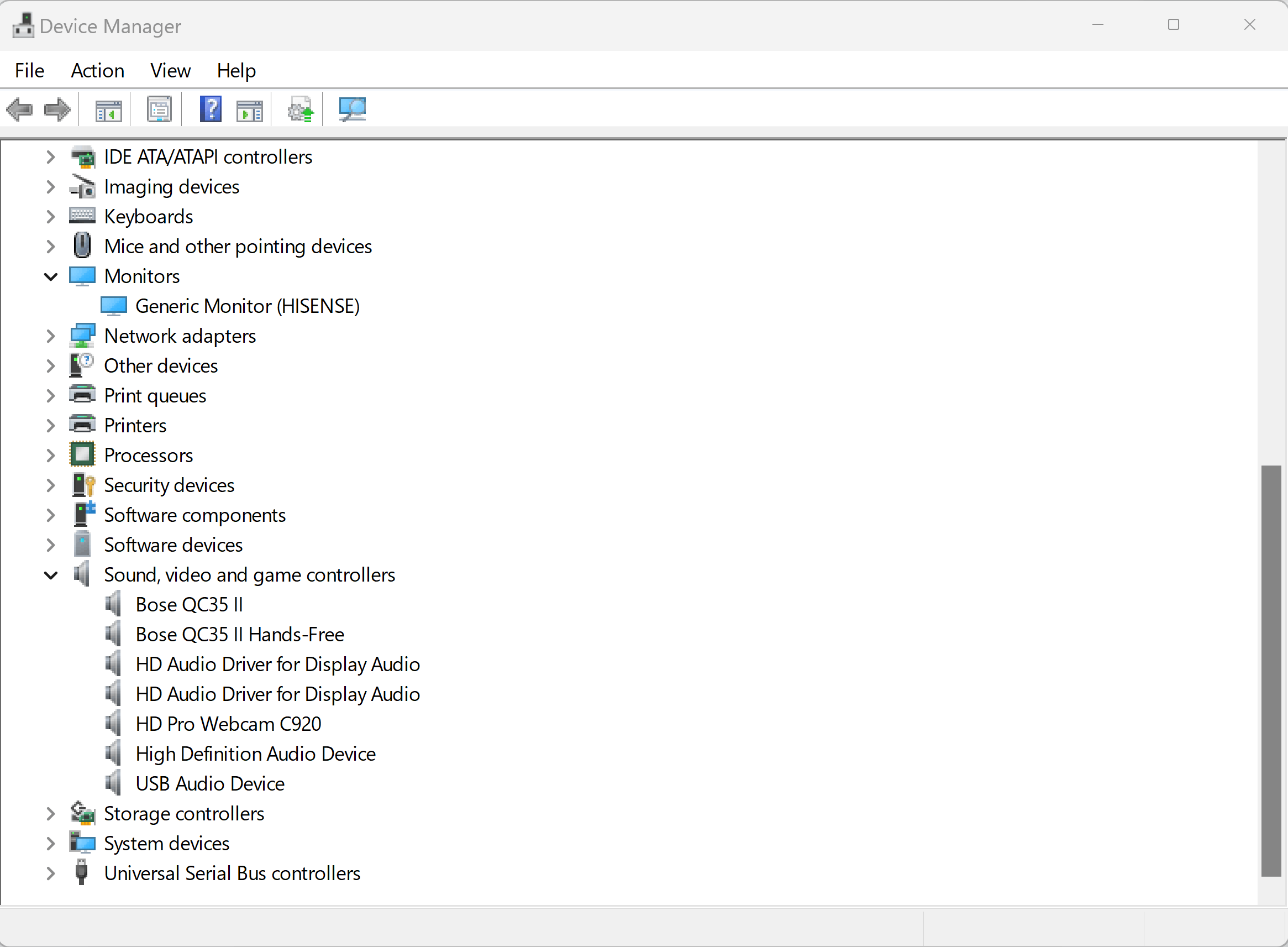Image resolution: width=1288 pixels, height=947 pixels.
Task: Expand the Imaging devices node
Action: tap(50, 186)
